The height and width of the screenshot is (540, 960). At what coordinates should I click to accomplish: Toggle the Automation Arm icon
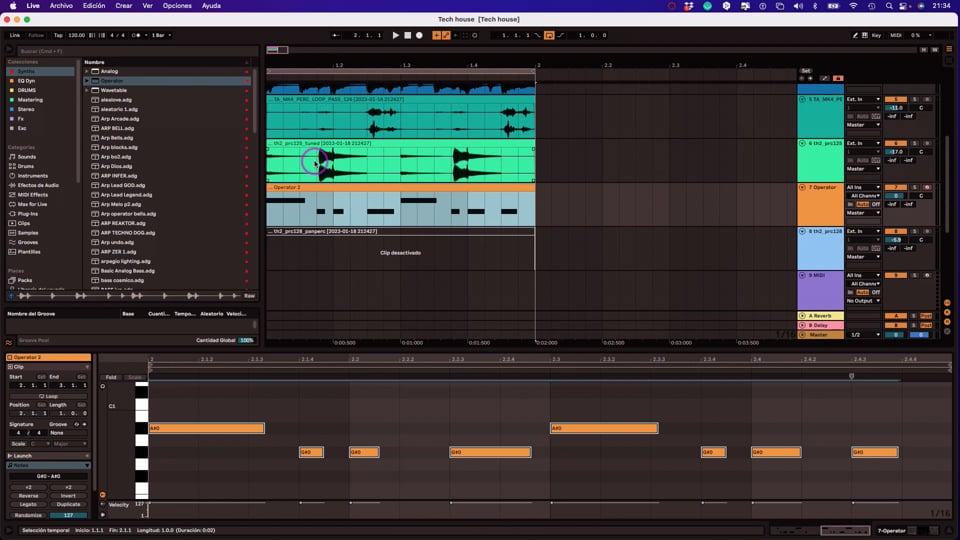coord(446,36)
